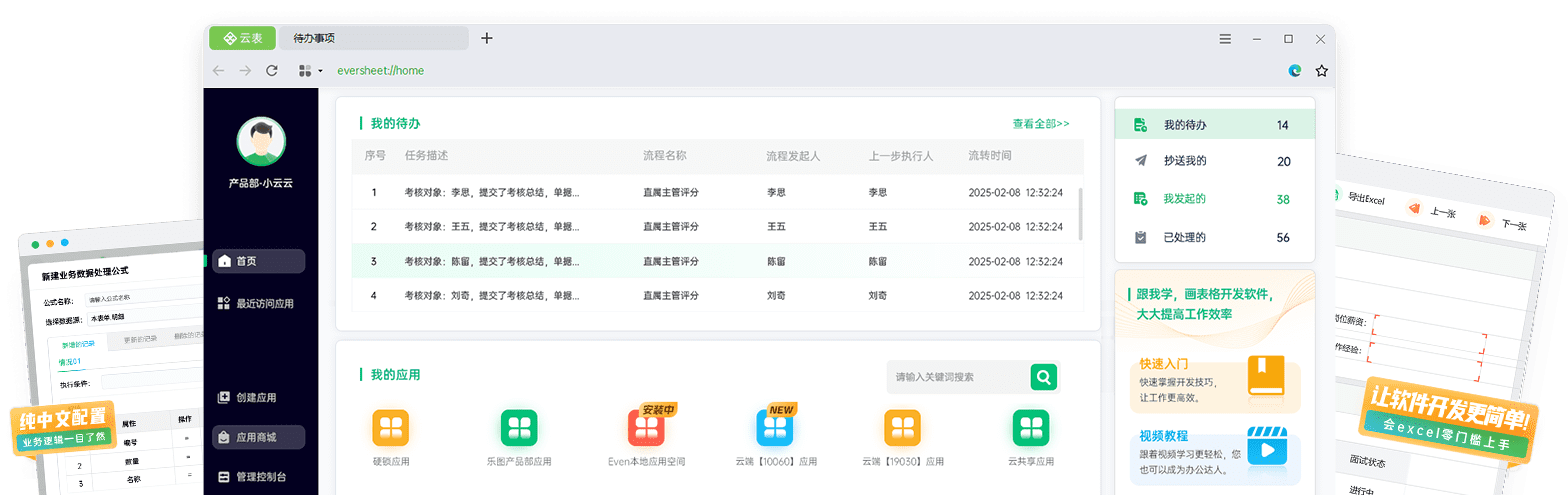Open the Even本地应用空间 app icon

click(x=646, y=428)
